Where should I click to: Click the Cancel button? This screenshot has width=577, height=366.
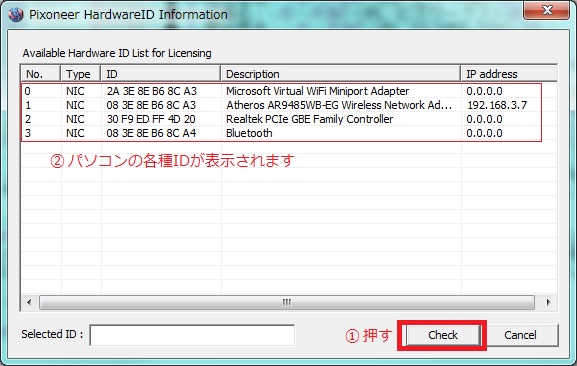click(x=520, y=335)
